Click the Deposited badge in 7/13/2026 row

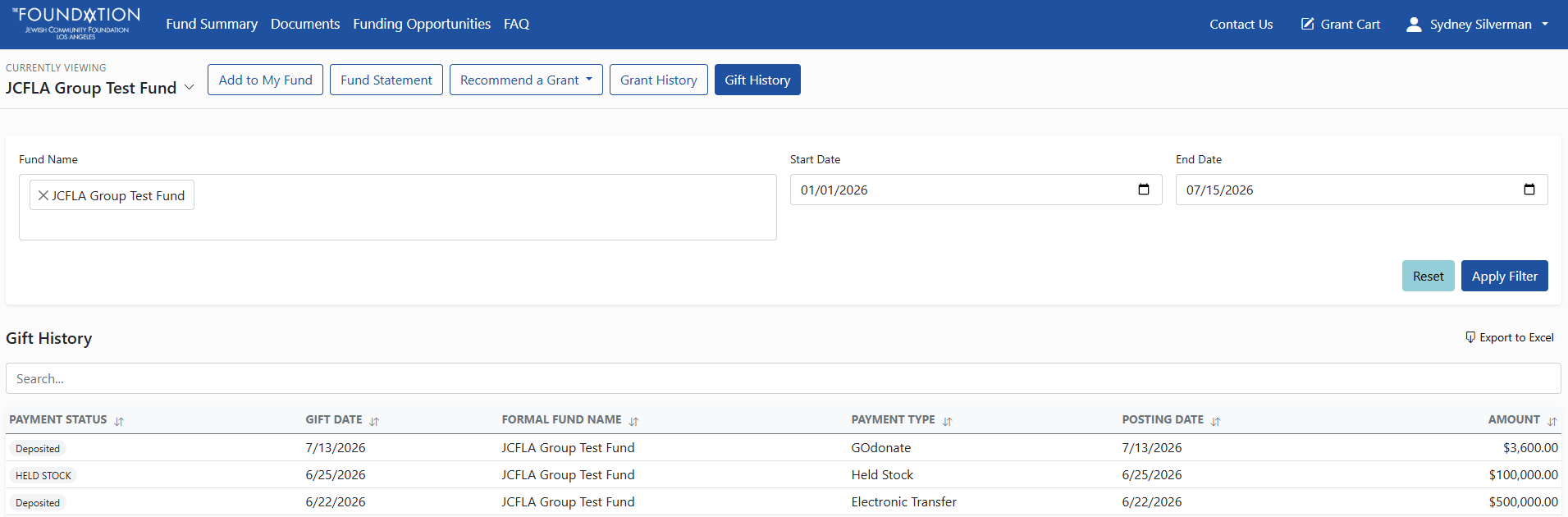38,448
